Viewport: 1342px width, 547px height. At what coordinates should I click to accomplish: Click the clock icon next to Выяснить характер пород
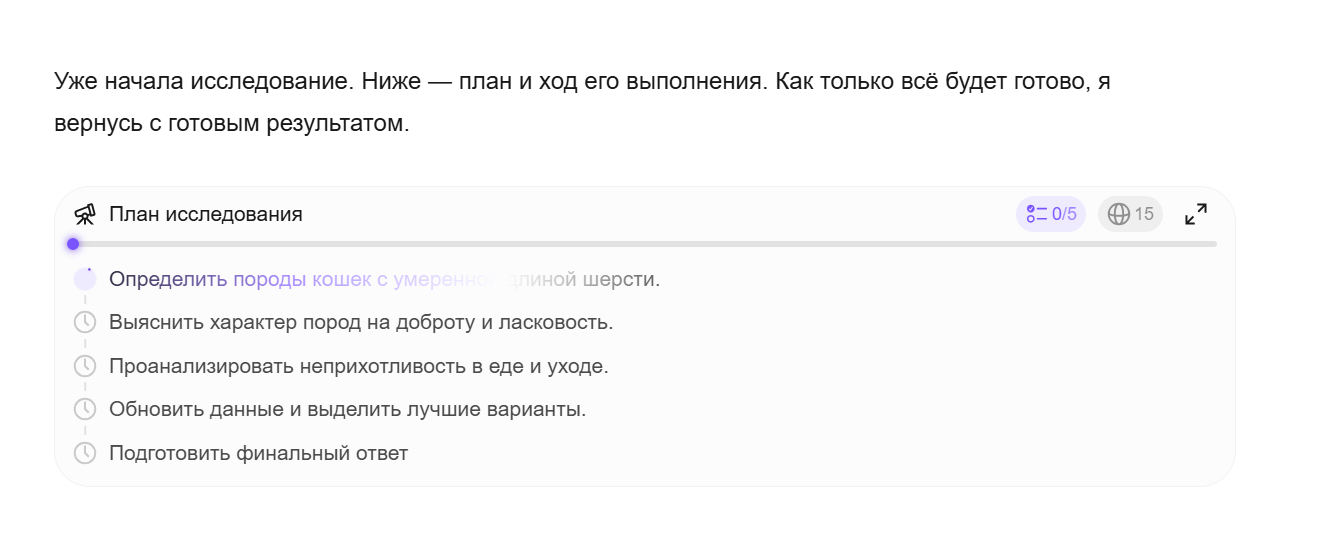coord(85,323)
